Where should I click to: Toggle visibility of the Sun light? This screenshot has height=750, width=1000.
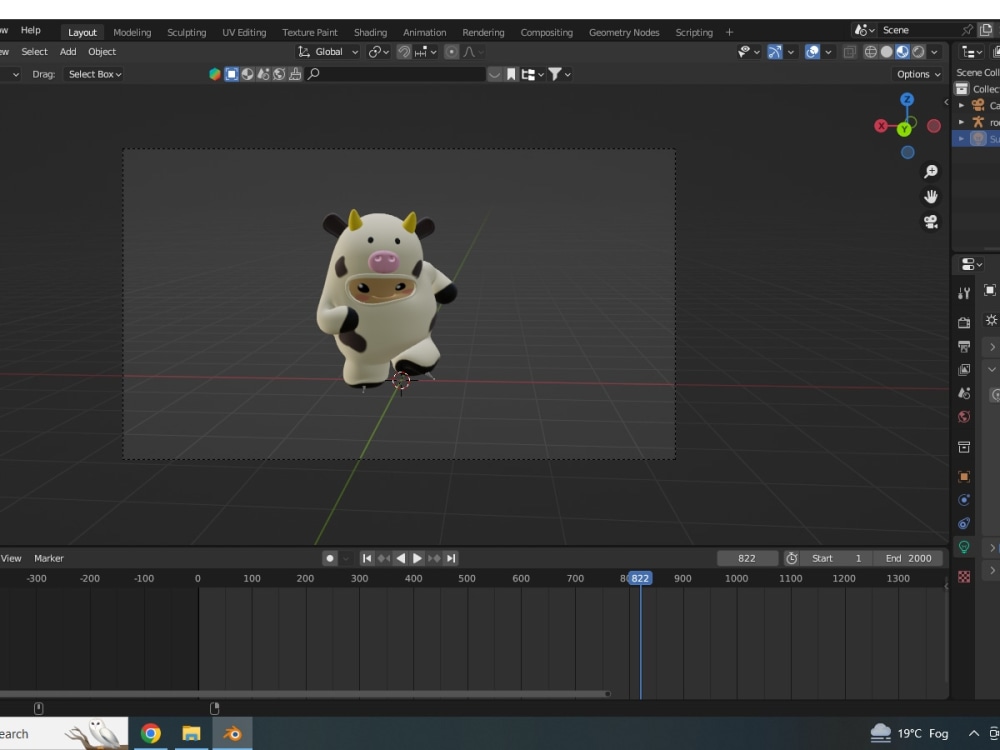[x=997, y=138]
